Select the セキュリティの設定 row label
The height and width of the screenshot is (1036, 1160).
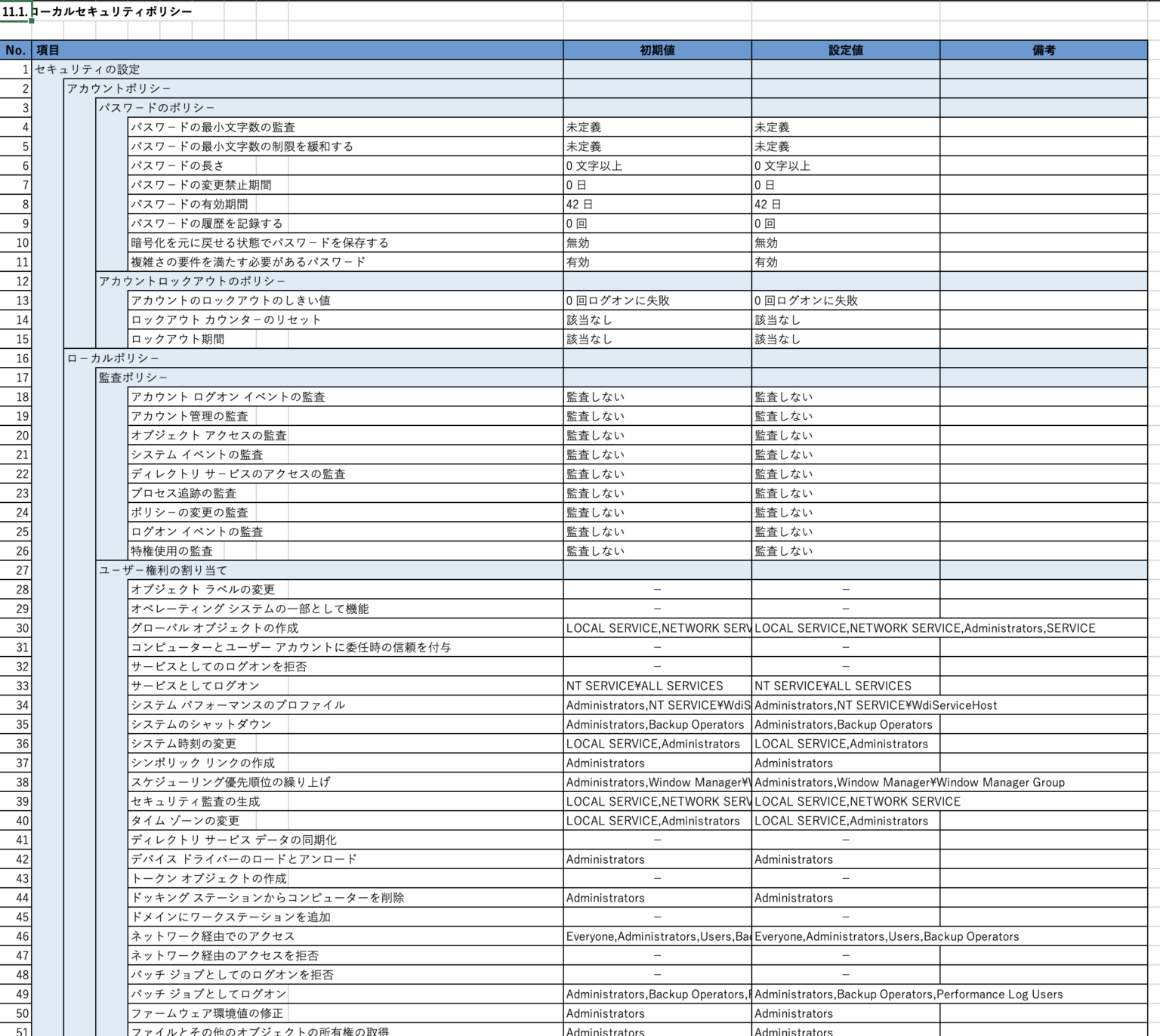[x=87, y=69]
